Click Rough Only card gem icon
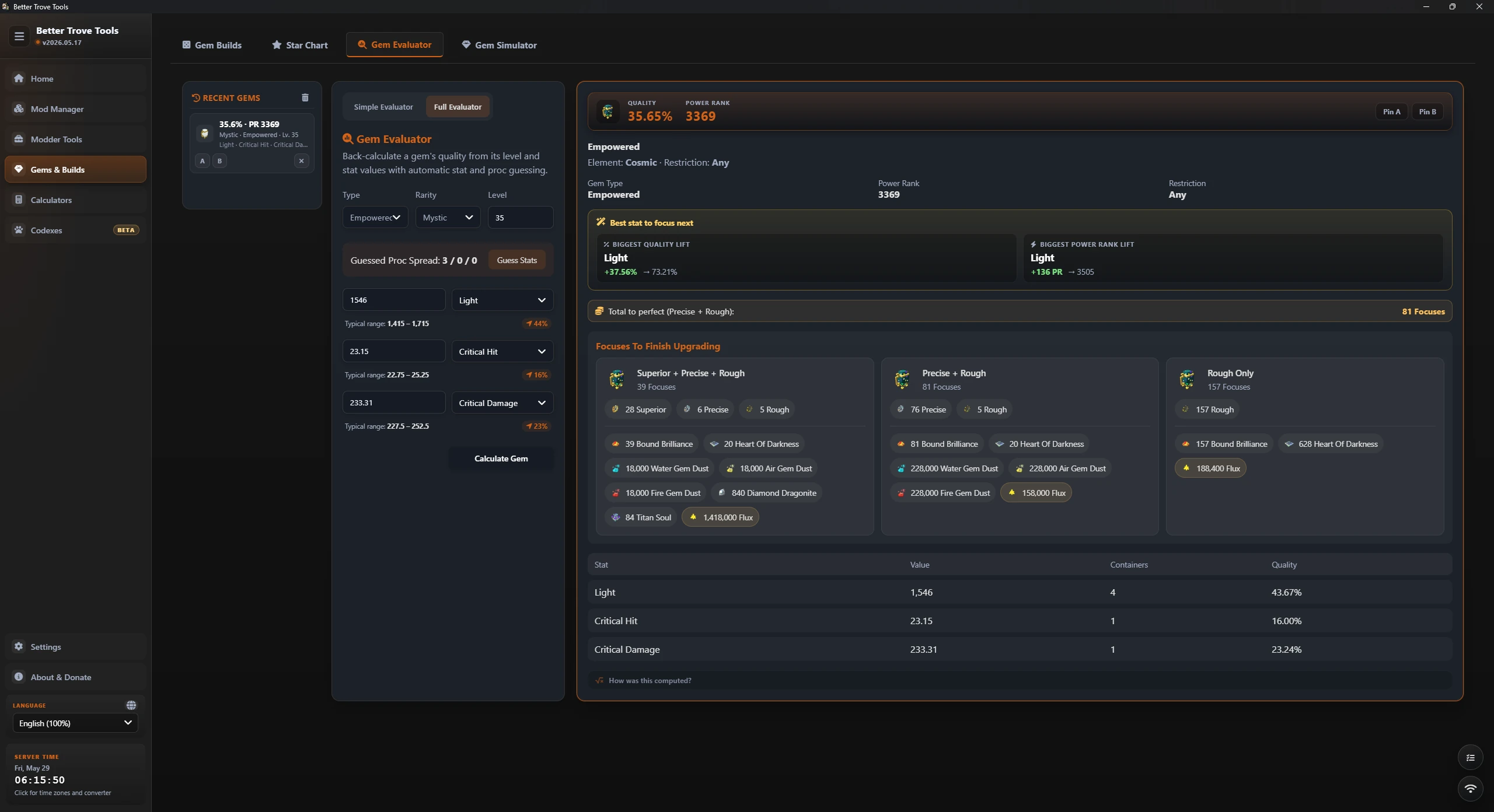The image size is (1494, 812). coord(1187,379)
